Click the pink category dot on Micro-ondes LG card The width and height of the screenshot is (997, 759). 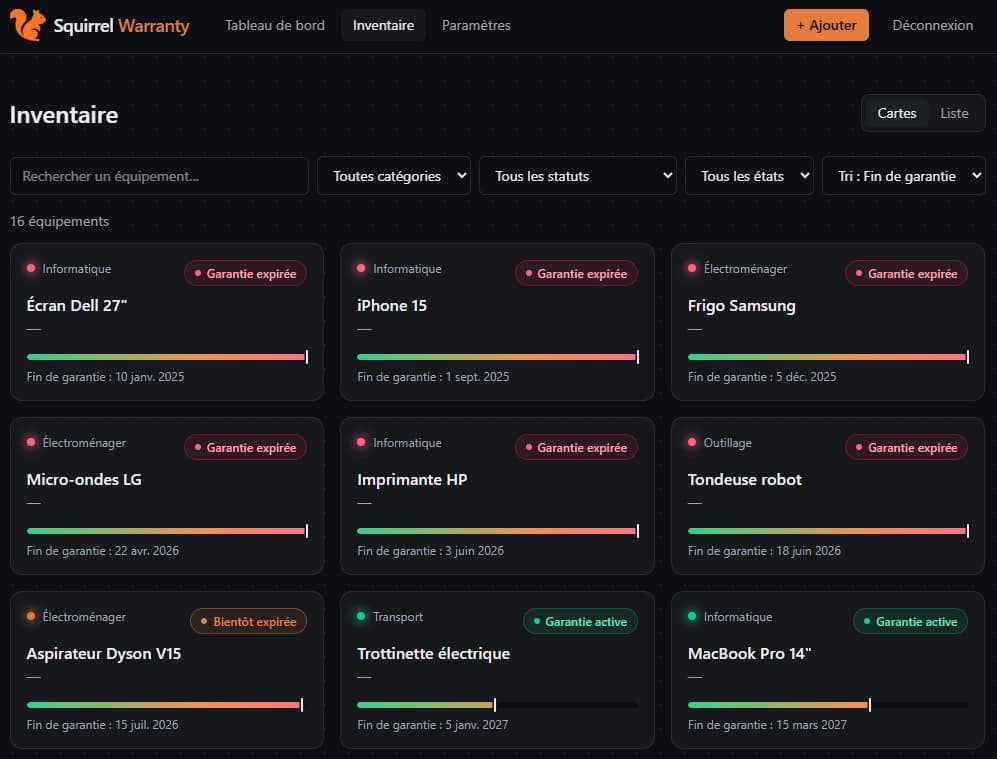pyautogui.click(x=31, y=442)
